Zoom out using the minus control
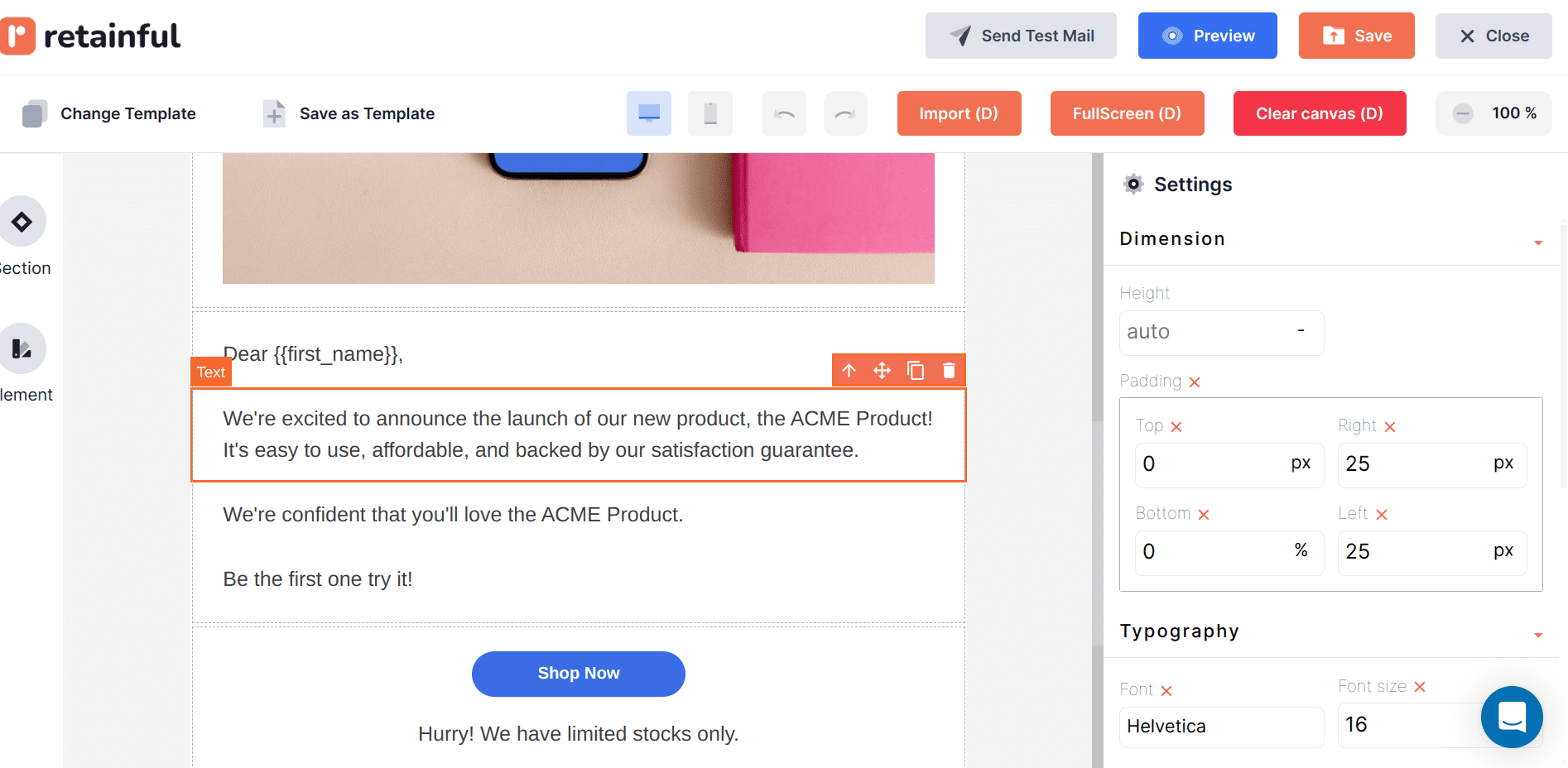 coord(1464,113)
